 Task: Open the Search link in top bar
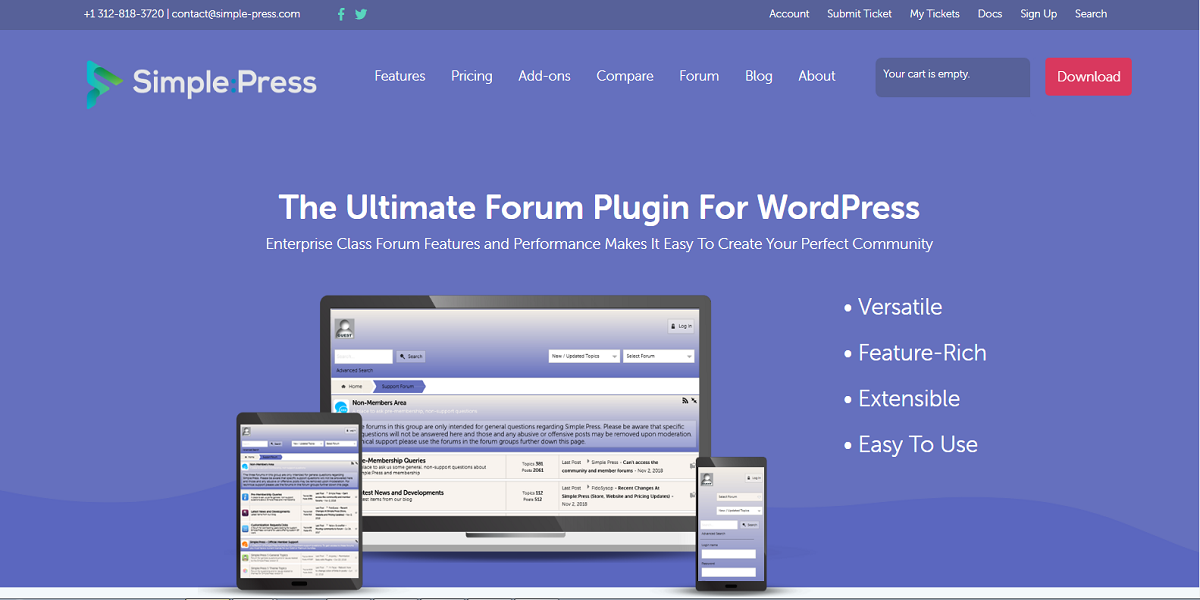[1091, 14]
